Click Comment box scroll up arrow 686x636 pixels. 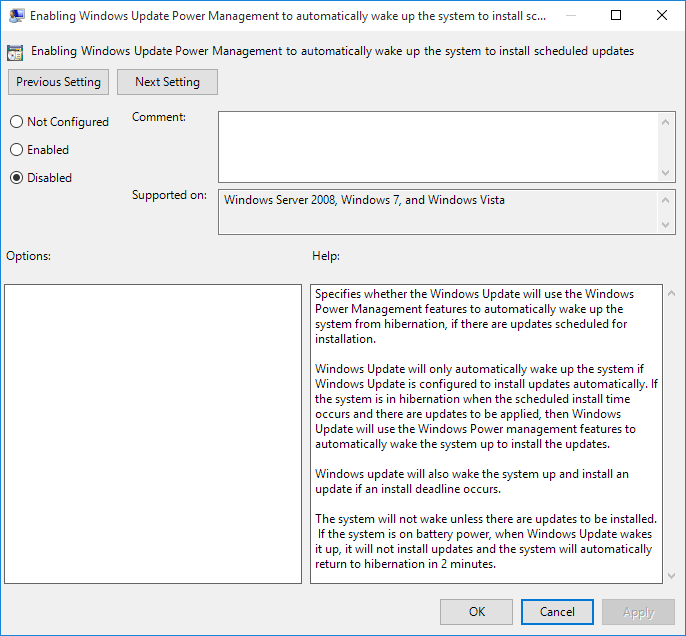(665, 122)
